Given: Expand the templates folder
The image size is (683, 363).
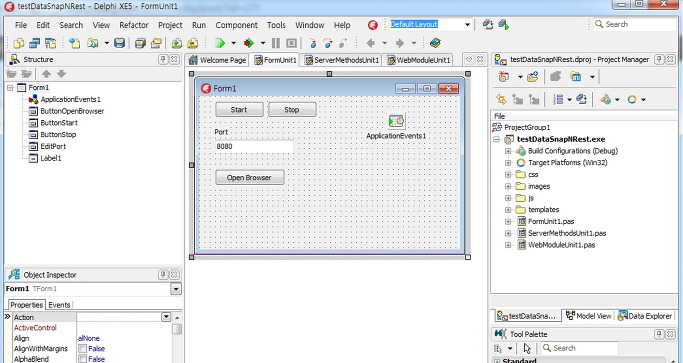Looking at the screenshot, I should [x=508, y=210].
